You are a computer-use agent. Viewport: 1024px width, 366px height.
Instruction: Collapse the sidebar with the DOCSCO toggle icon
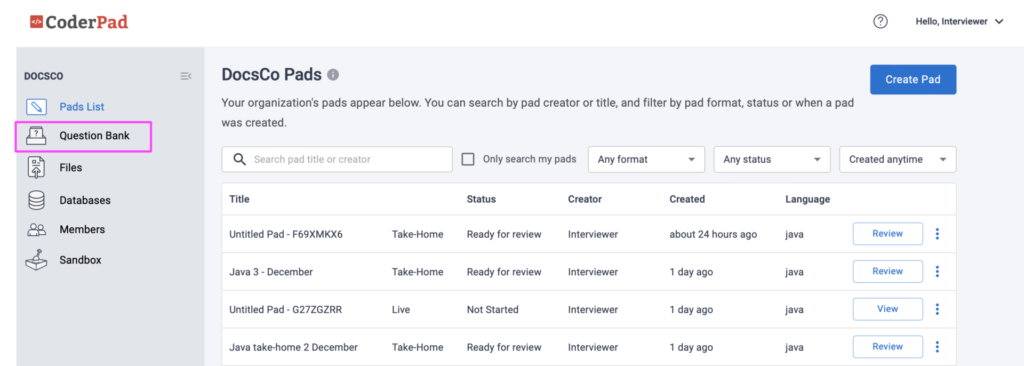pos(186,76)
